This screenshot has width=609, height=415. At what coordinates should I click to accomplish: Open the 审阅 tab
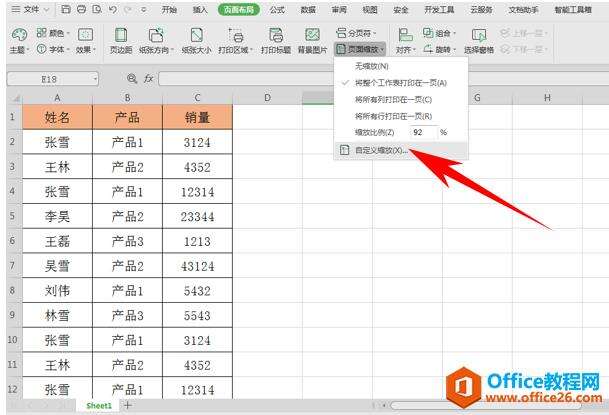click(339, 10)
